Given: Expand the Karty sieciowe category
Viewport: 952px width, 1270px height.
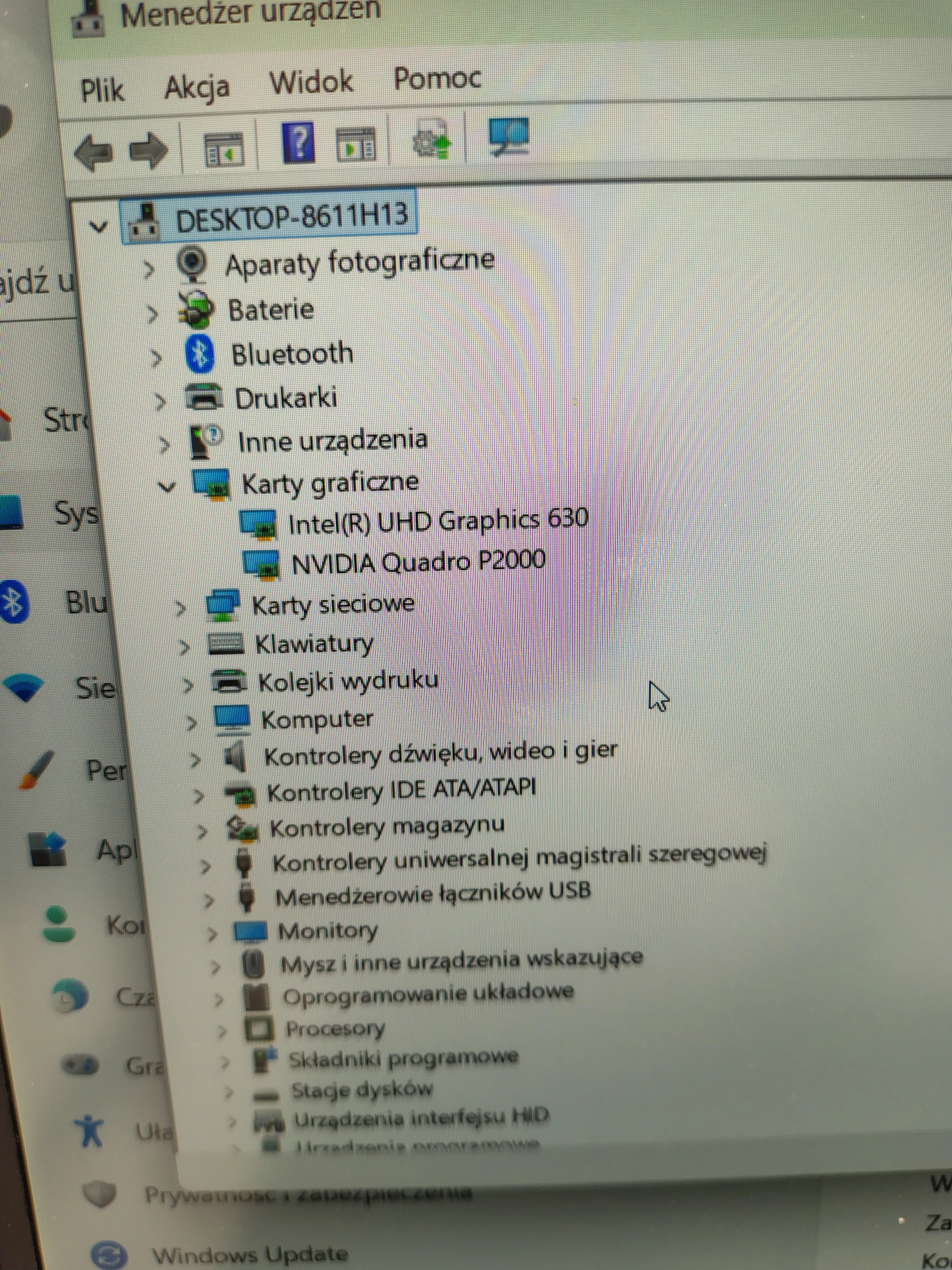Looking at the screenshot, I should 180,609.
